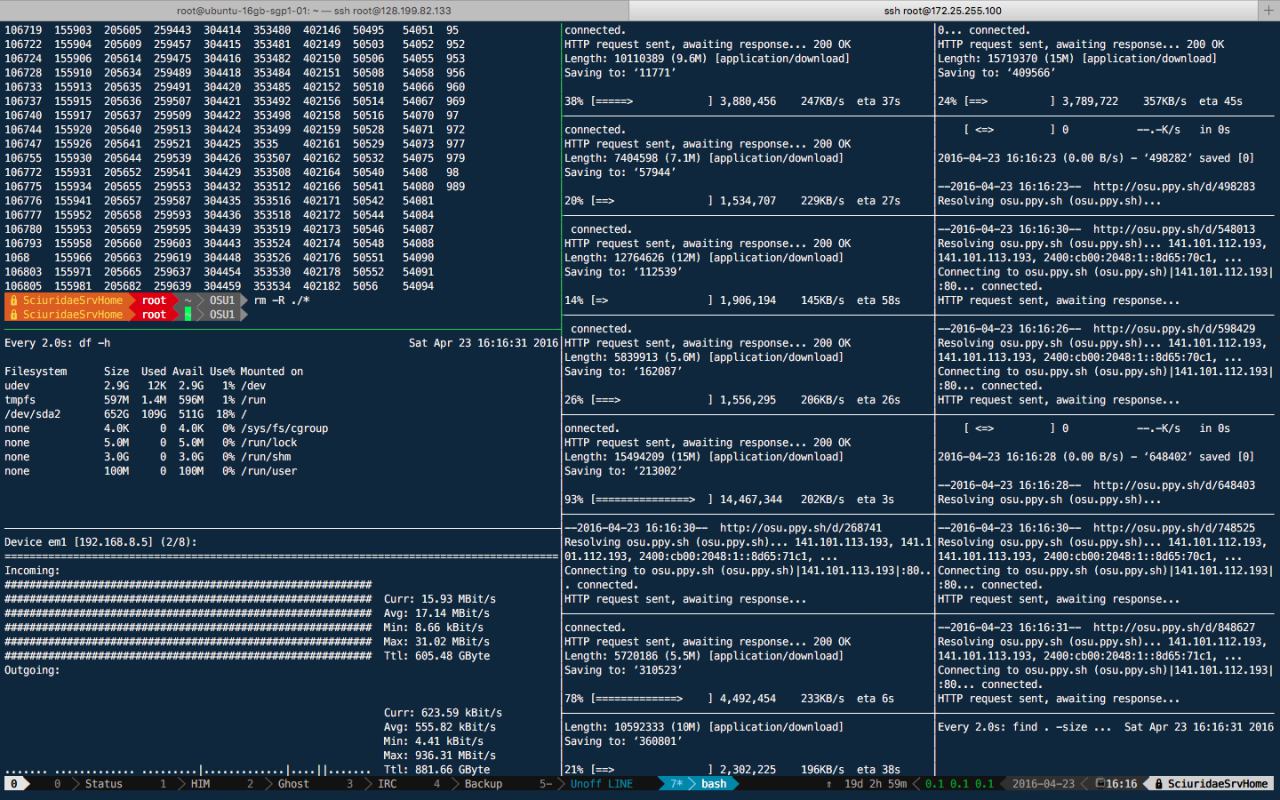This screenshot has width=1280, height=800.
Task: Click the uptime 19d 2h 59m indicator
Action: point(876,784)
